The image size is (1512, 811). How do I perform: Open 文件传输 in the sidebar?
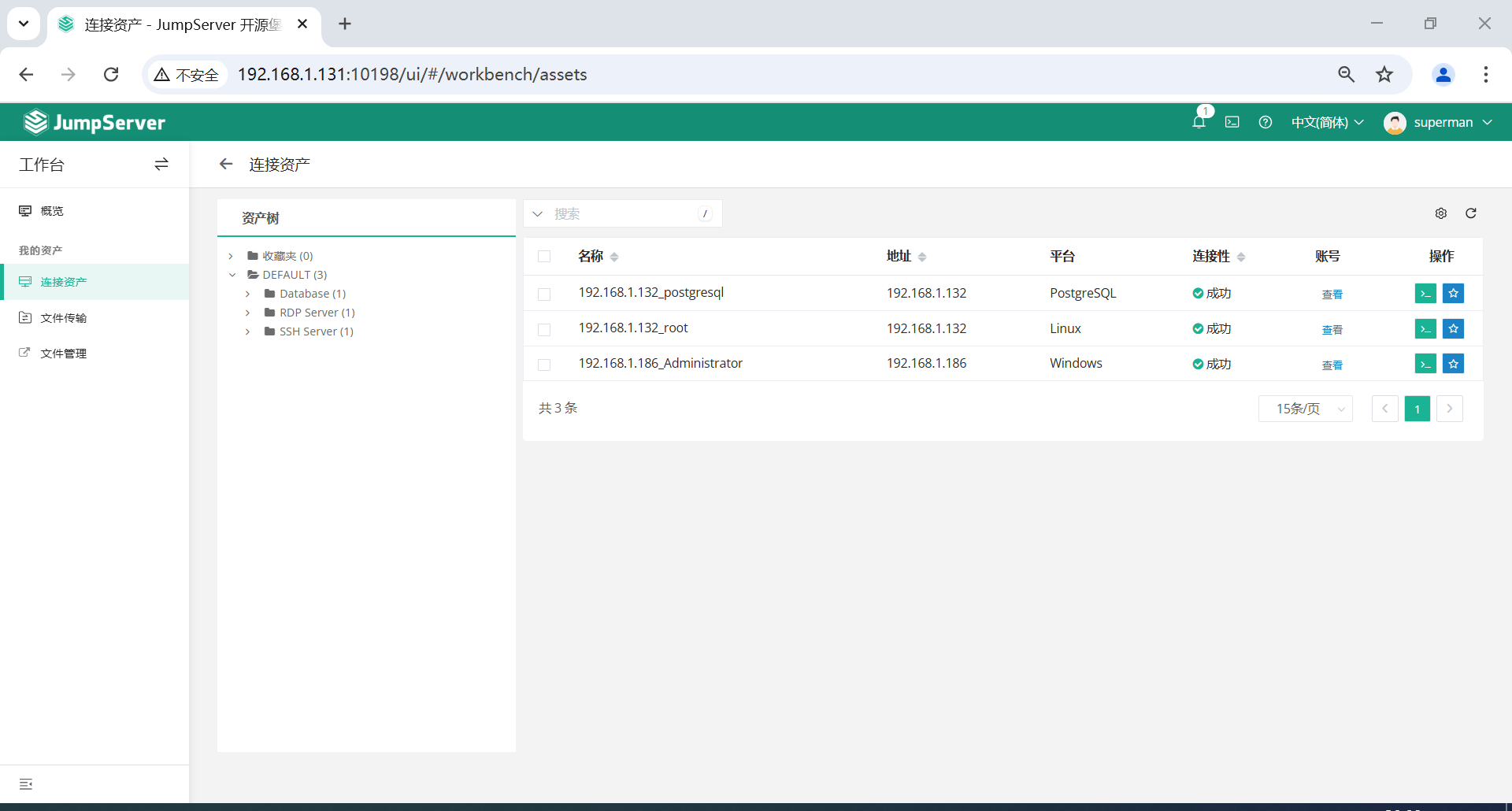click(94, 318)
